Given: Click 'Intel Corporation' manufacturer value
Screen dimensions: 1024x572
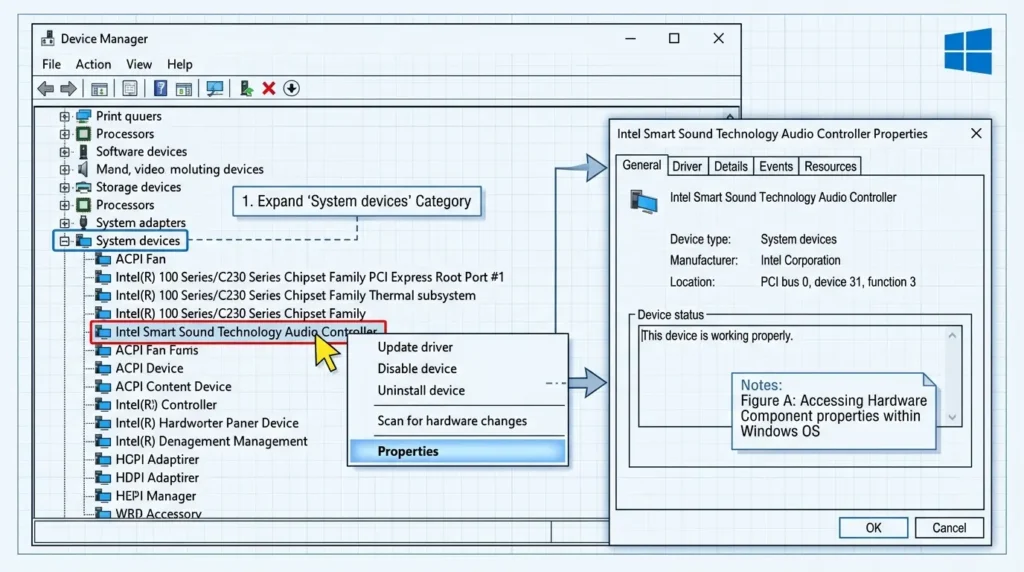Looking at the screenshot, I should coord(800,261).
